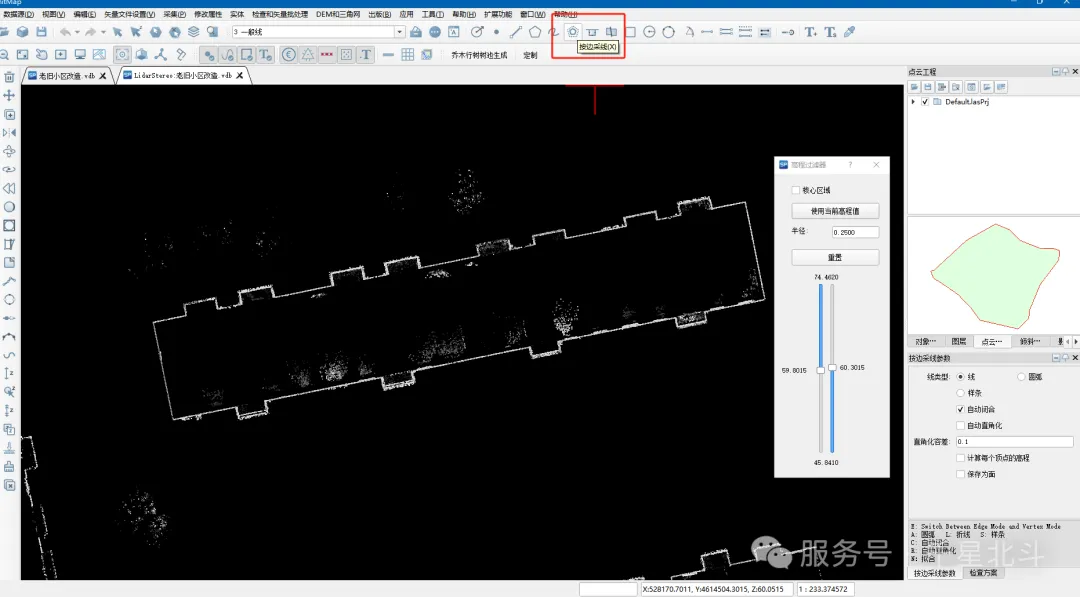Click the scale value 1 : 233.374572 in status bar
The image size is (1080, 597).
point(825,589)
